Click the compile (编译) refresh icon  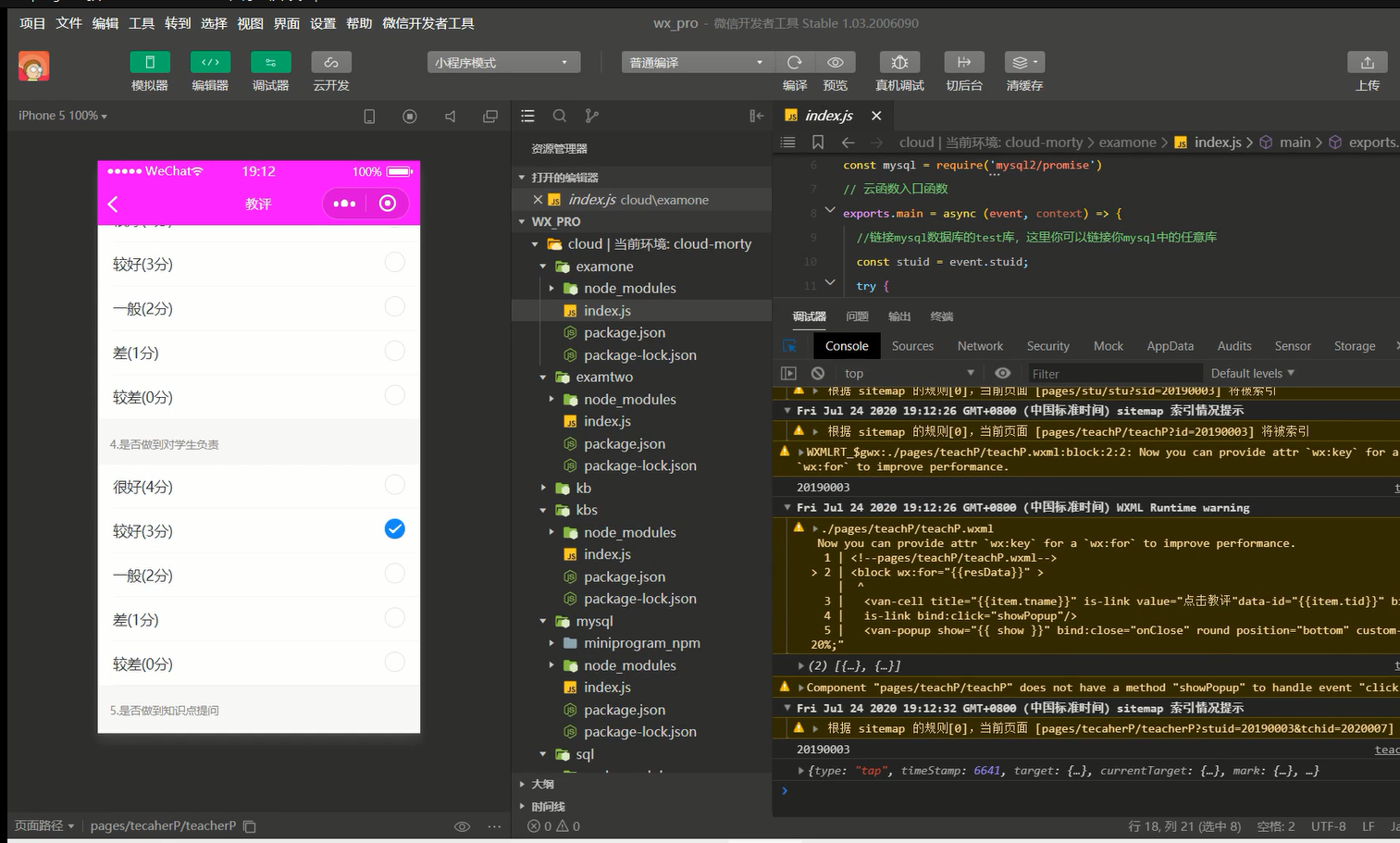(x=794, y=62)
